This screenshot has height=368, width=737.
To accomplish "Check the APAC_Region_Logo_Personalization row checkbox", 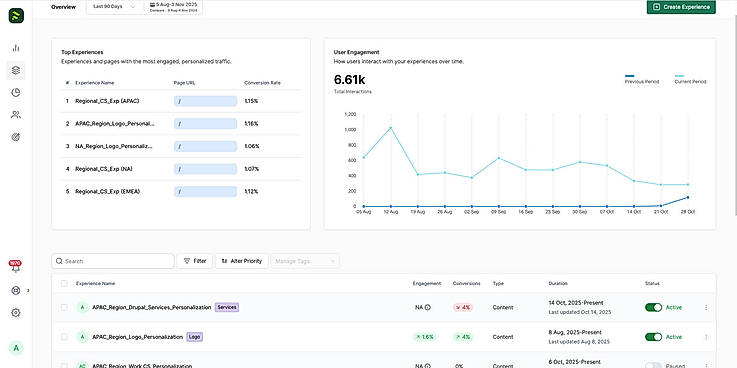I will coord(64,337).
